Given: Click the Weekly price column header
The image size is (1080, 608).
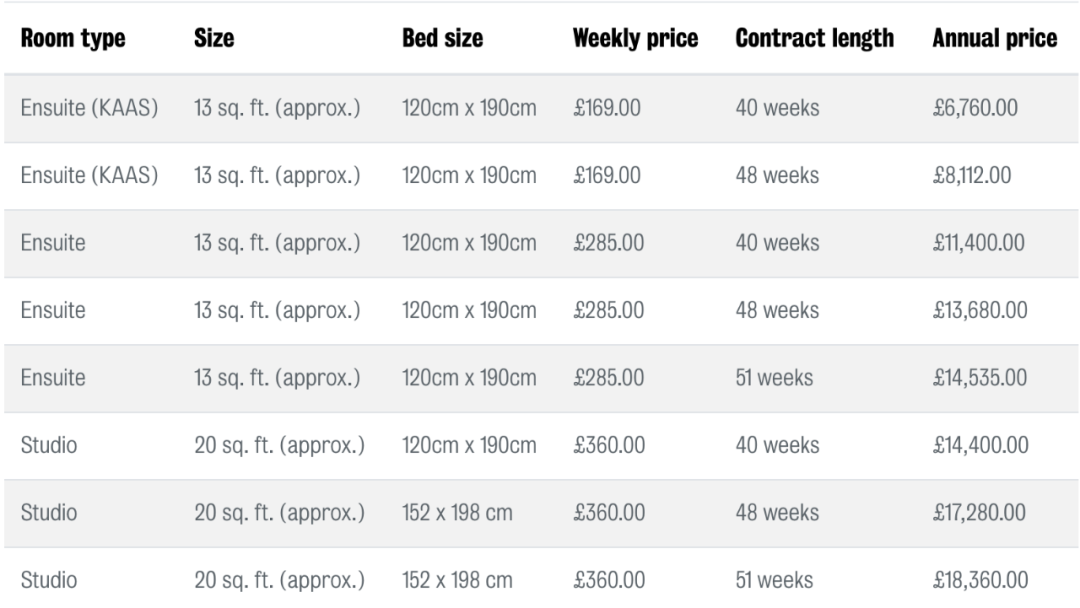Looking at the screenshot, I should click(635, 39).
